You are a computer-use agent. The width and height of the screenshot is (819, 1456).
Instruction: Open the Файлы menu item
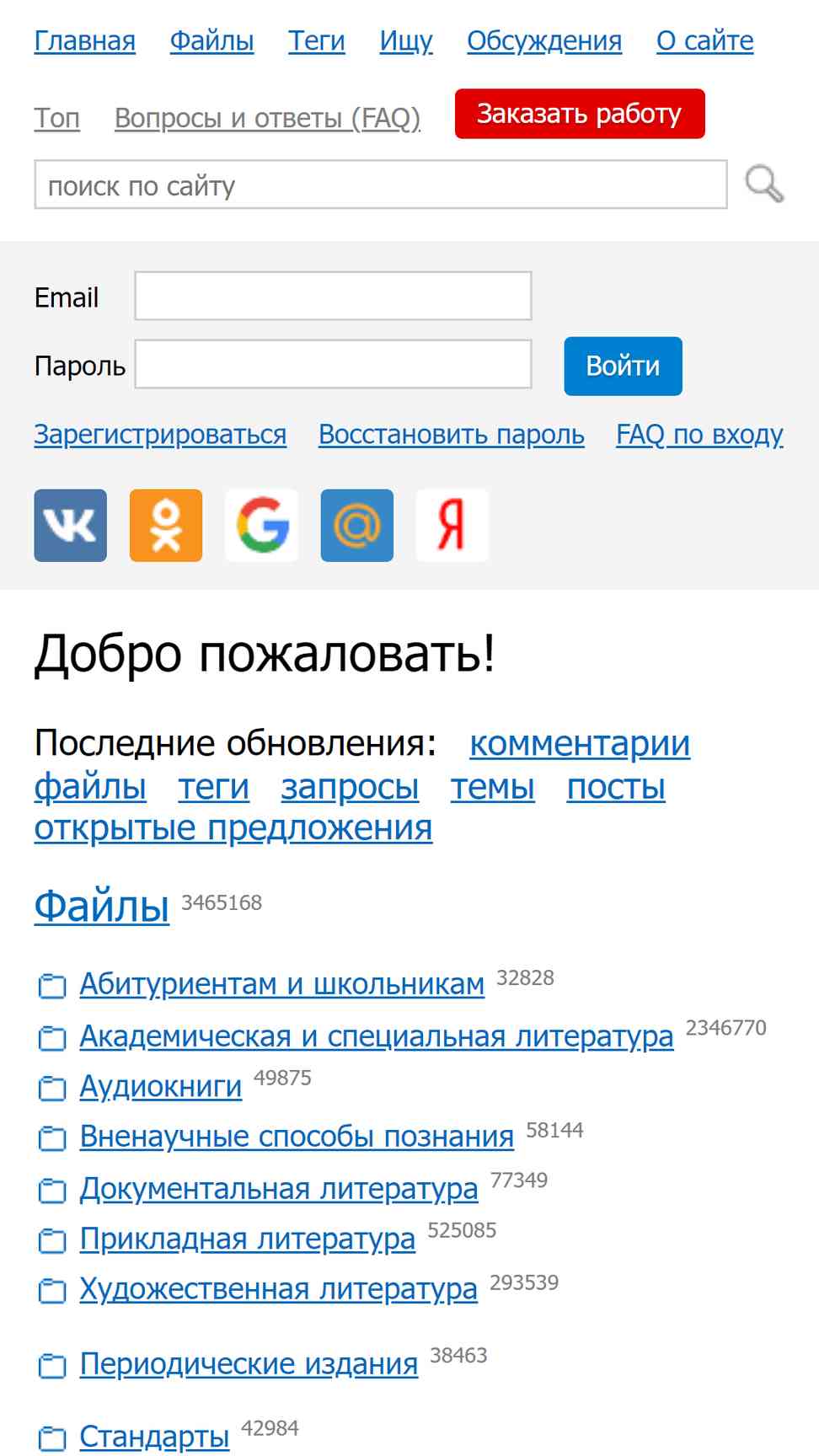tap(211, 40)
